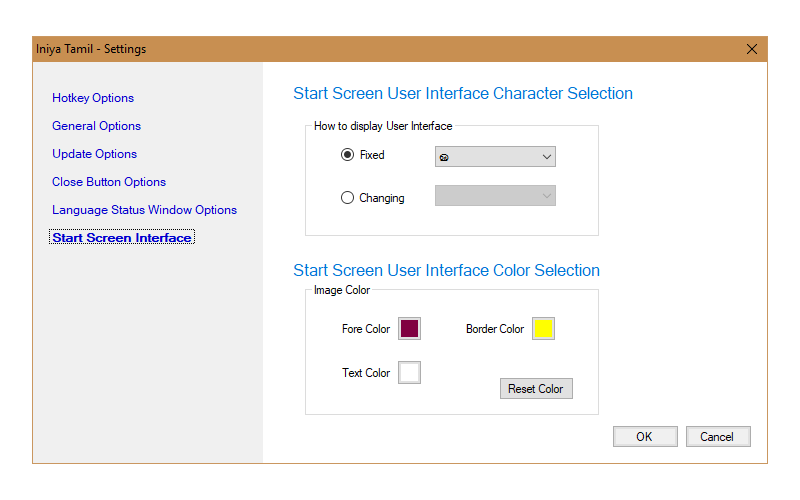Click the disabled Changing dropdown box
Image resolution: width=800 pixels, height=500 pixels.
click(x=495, y=196)
